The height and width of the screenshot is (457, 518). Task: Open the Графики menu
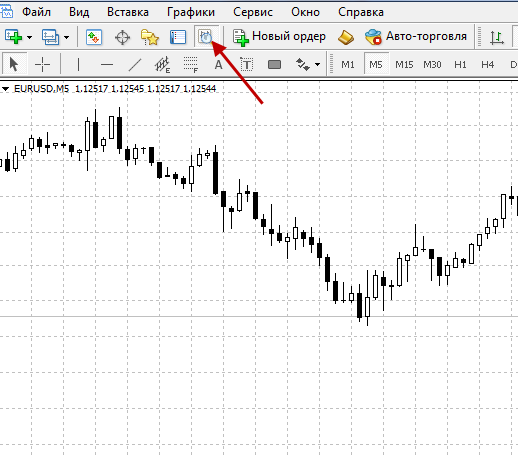[191, 12]
